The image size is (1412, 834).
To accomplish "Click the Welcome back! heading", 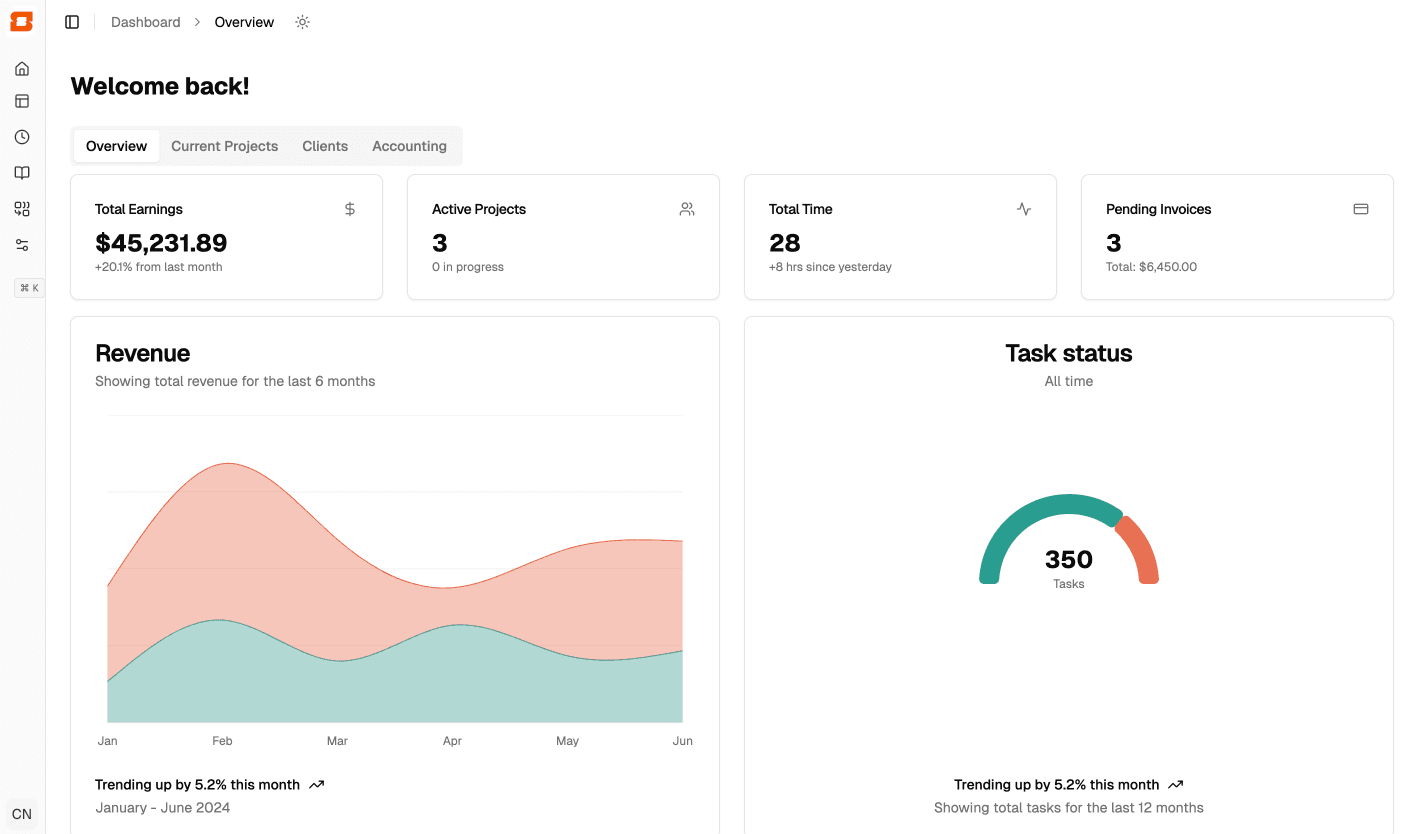I will pyautogui.click(x=160, y=86).
